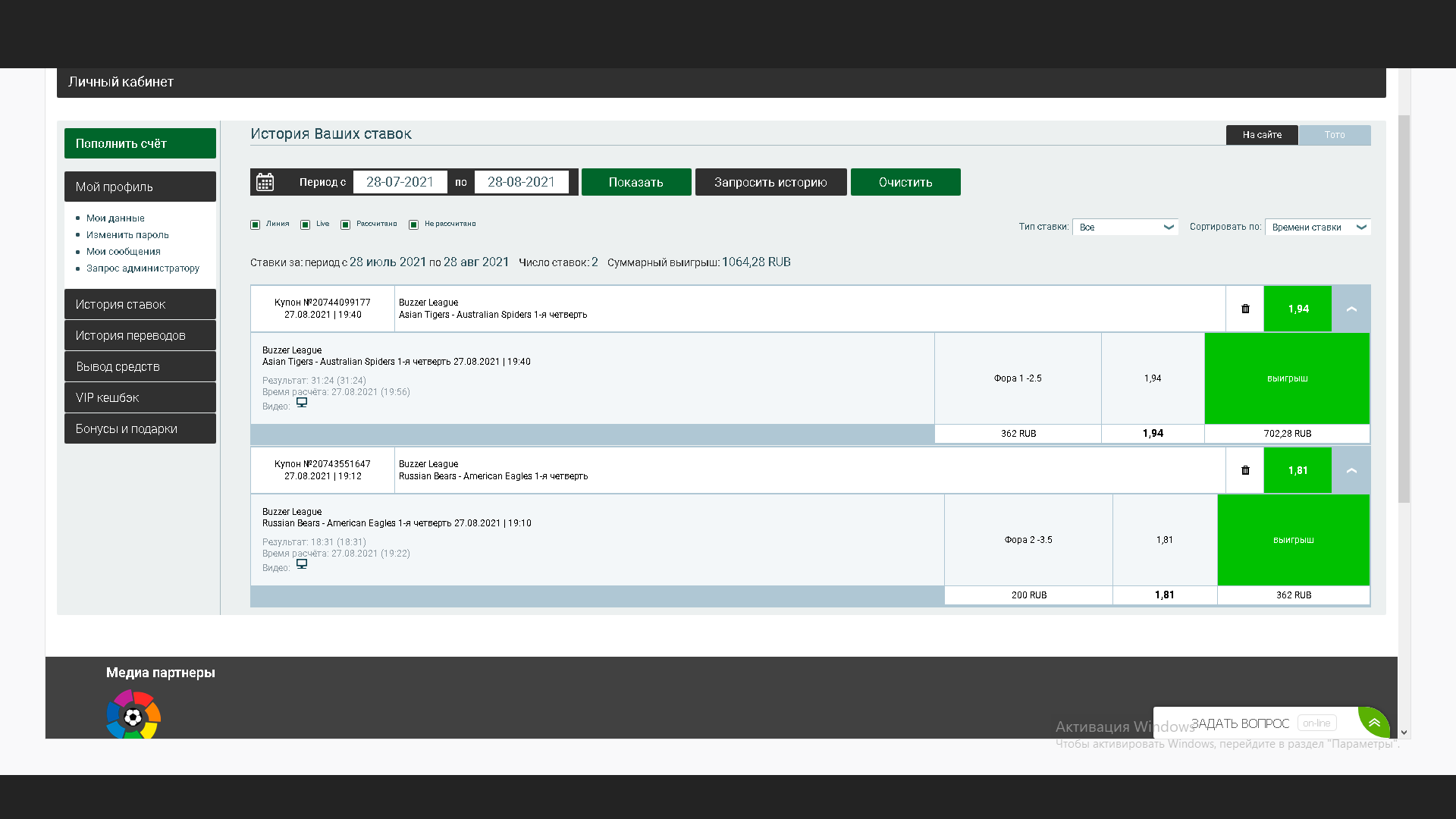Uncheck the Рассчитано checkbox
The image size is (1456, 819).
tap(346, 224)
